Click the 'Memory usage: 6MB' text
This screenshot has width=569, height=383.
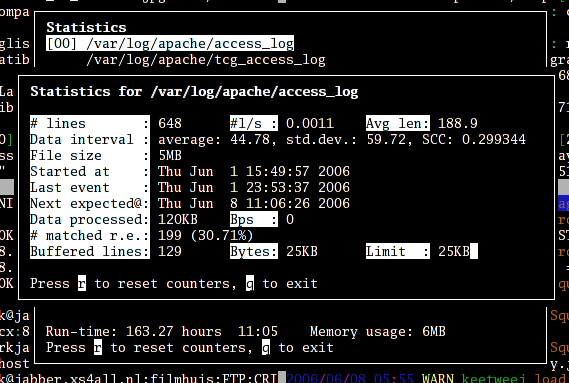[378, 331]
